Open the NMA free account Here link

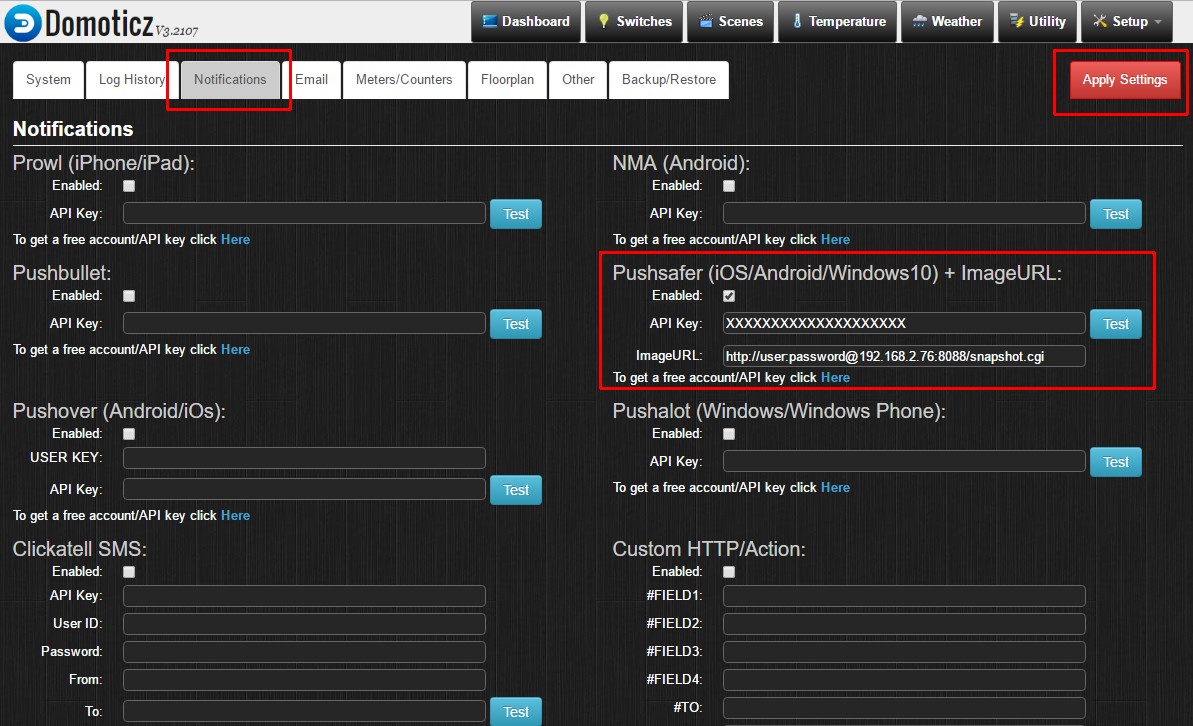(x=835, y=240)
